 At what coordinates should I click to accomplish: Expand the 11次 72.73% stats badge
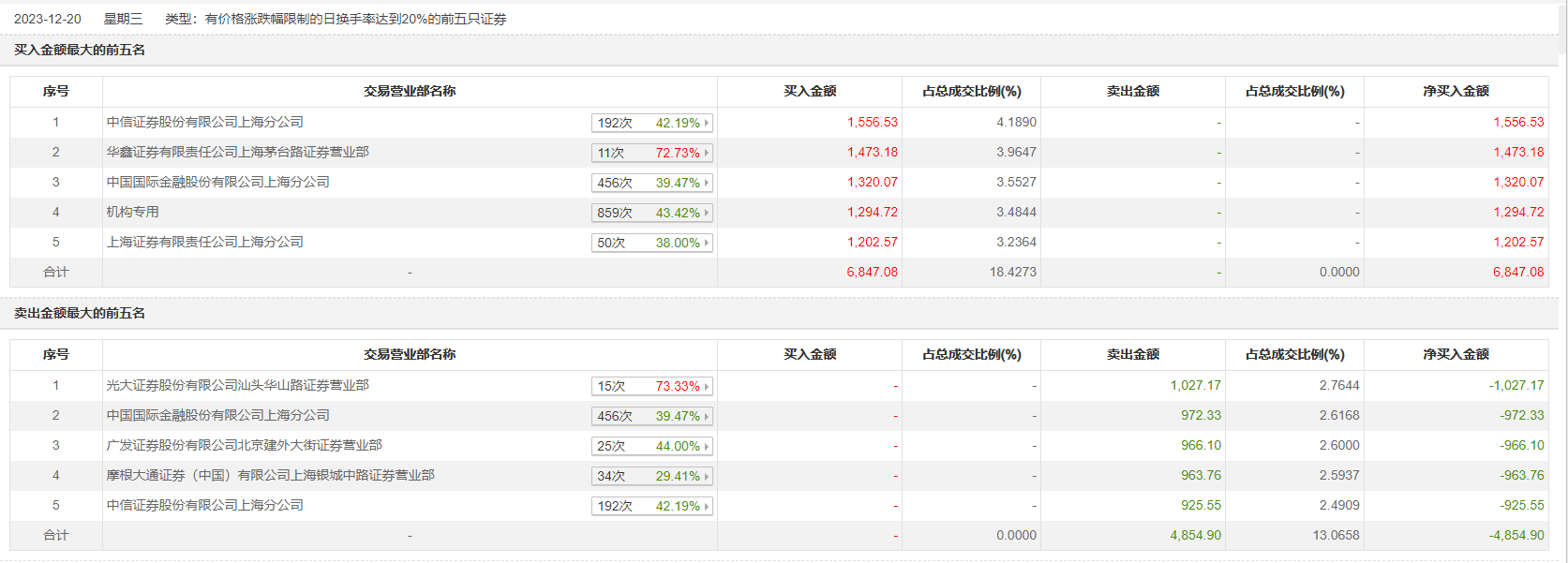coord(651,153)
